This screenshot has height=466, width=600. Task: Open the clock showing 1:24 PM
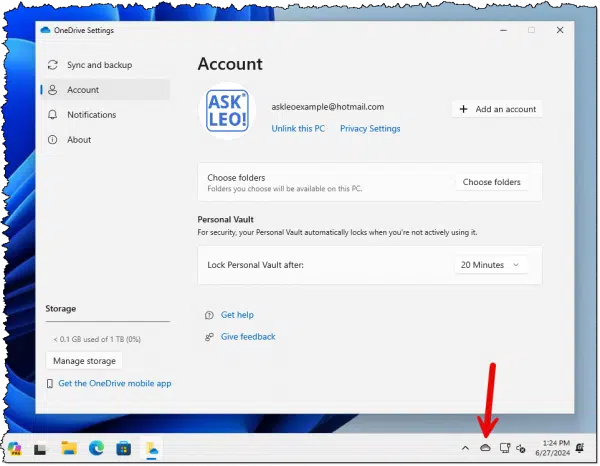point(553,448)
